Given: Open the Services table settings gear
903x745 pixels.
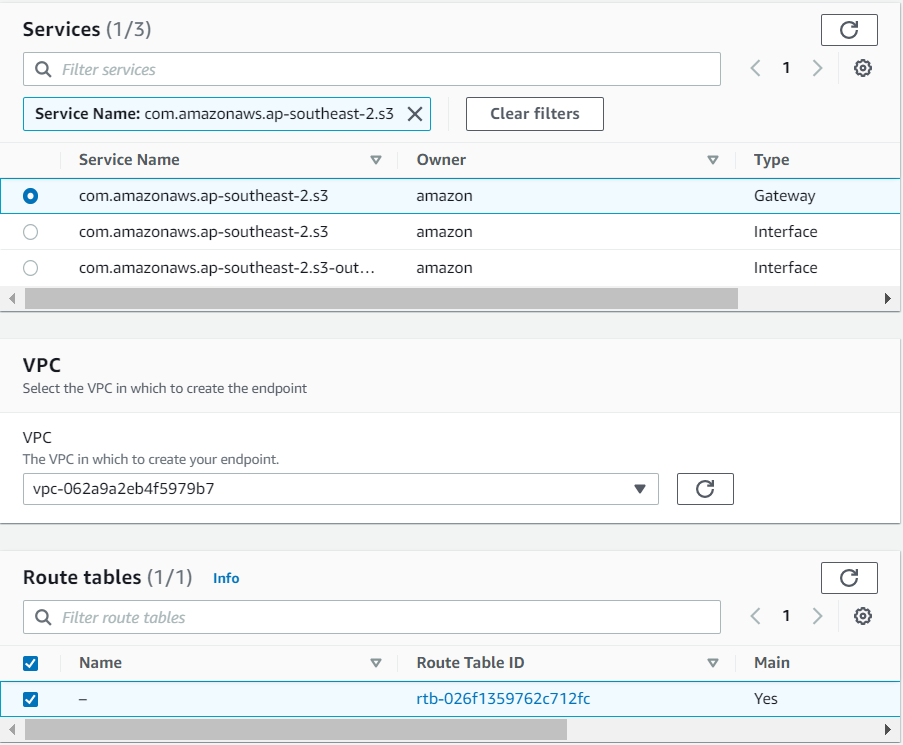Looking at the screenshot, I should pyautogui.click(x=862, y=68).
